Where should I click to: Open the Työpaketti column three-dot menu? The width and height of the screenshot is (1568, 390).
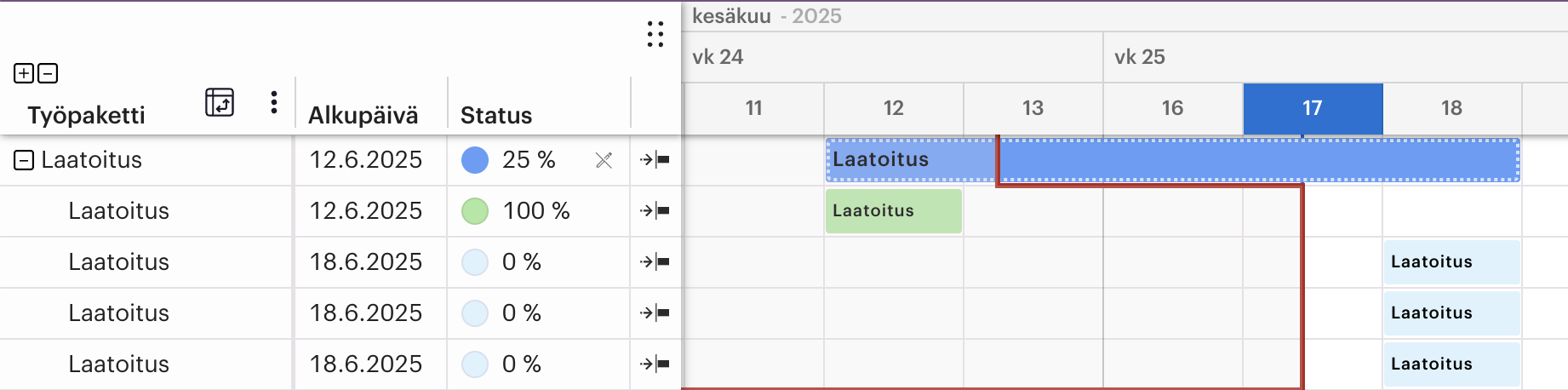tap(273, 102)
